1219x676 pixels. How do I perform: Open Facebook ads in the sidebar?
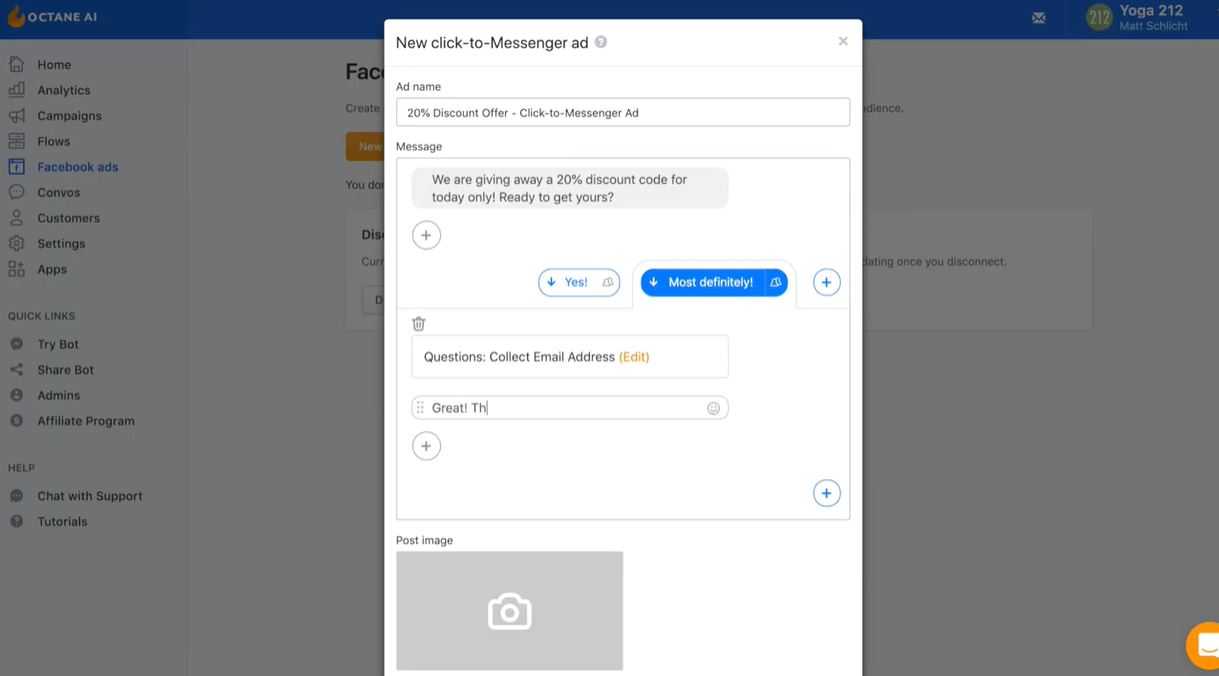click(17, 166)
